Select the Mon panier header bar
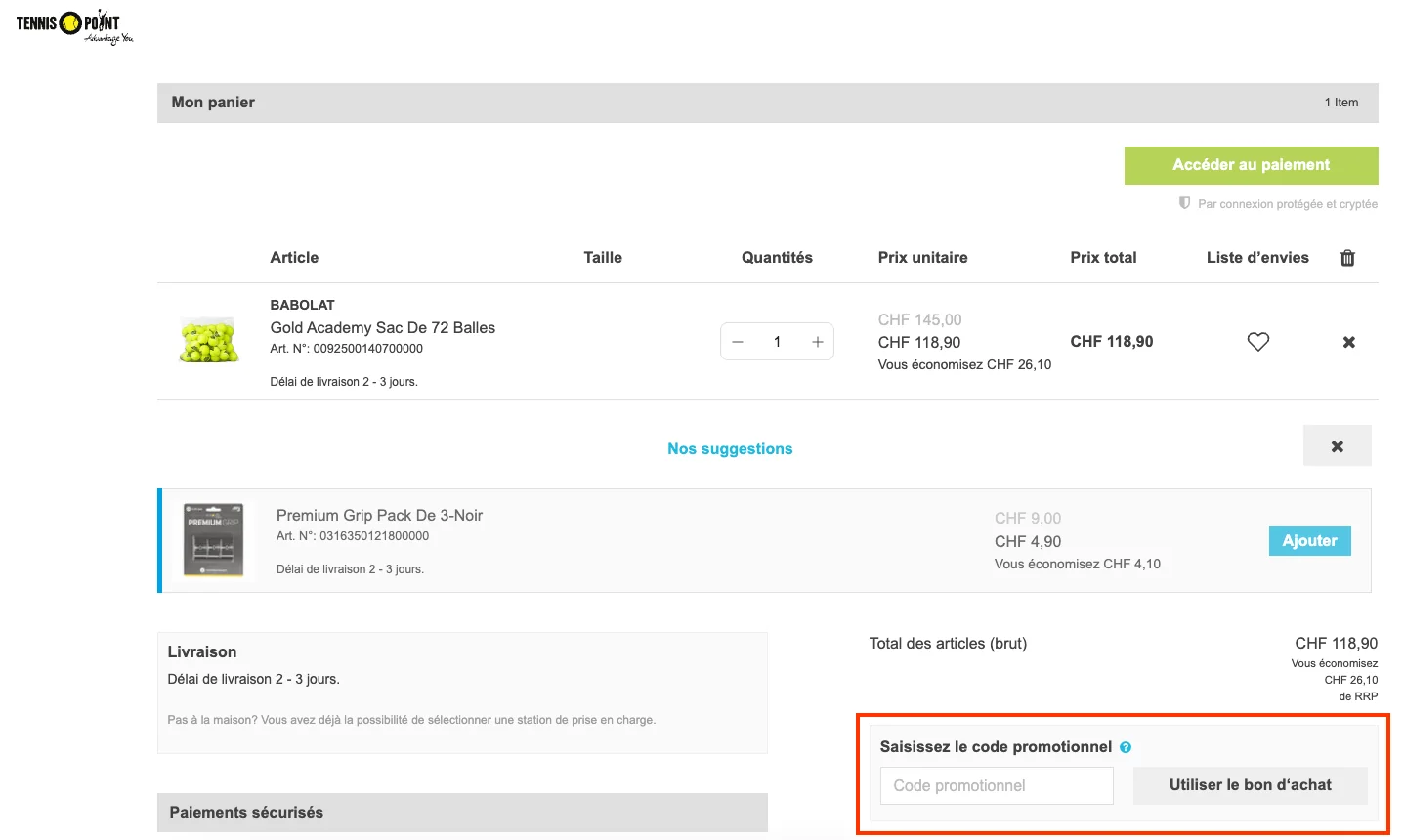Image resolution: width=1404 pixels, height=840 pixels. 212,102
